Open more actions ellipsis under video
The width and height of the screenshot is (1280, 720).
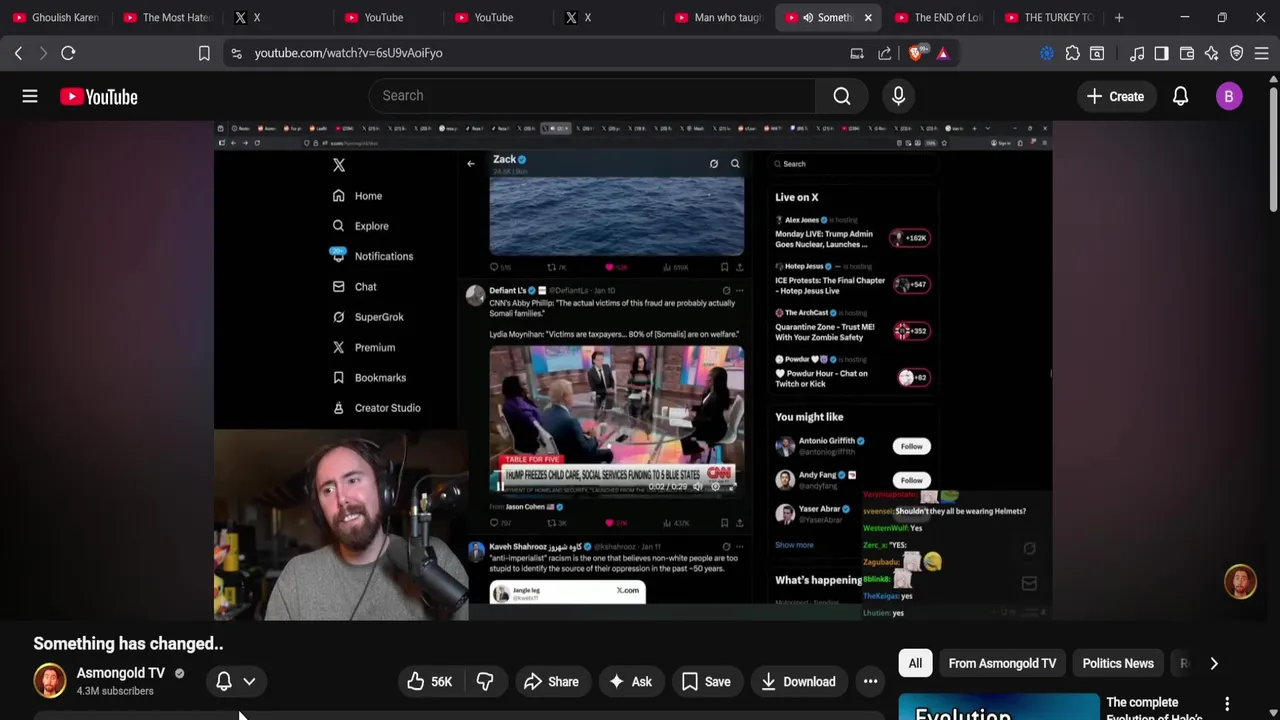(x=870, y=681)
